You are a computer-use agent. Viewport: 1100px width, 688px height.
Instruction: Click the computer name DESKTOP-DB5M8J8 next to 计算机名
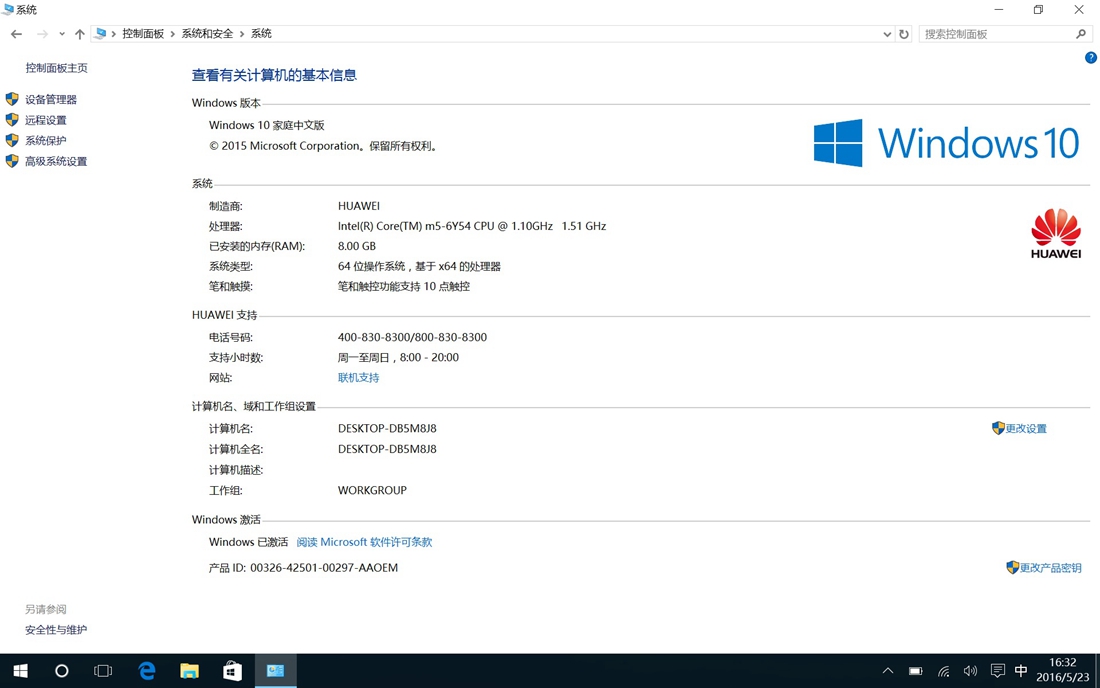pyautogui.click(x=387, y=429)
